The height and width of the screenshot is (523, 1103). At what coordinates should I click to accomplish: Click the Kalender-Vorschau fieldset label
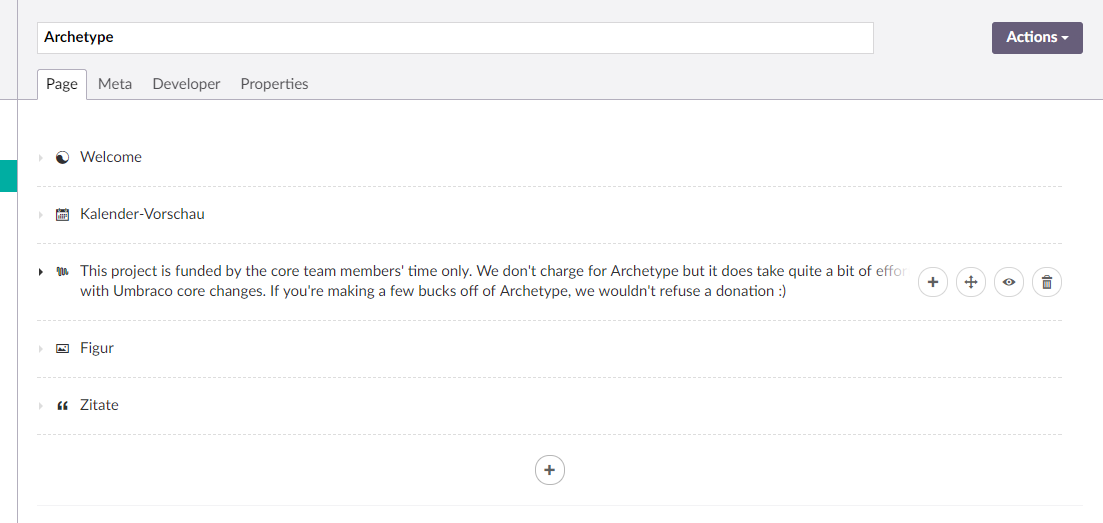(142, 214)
